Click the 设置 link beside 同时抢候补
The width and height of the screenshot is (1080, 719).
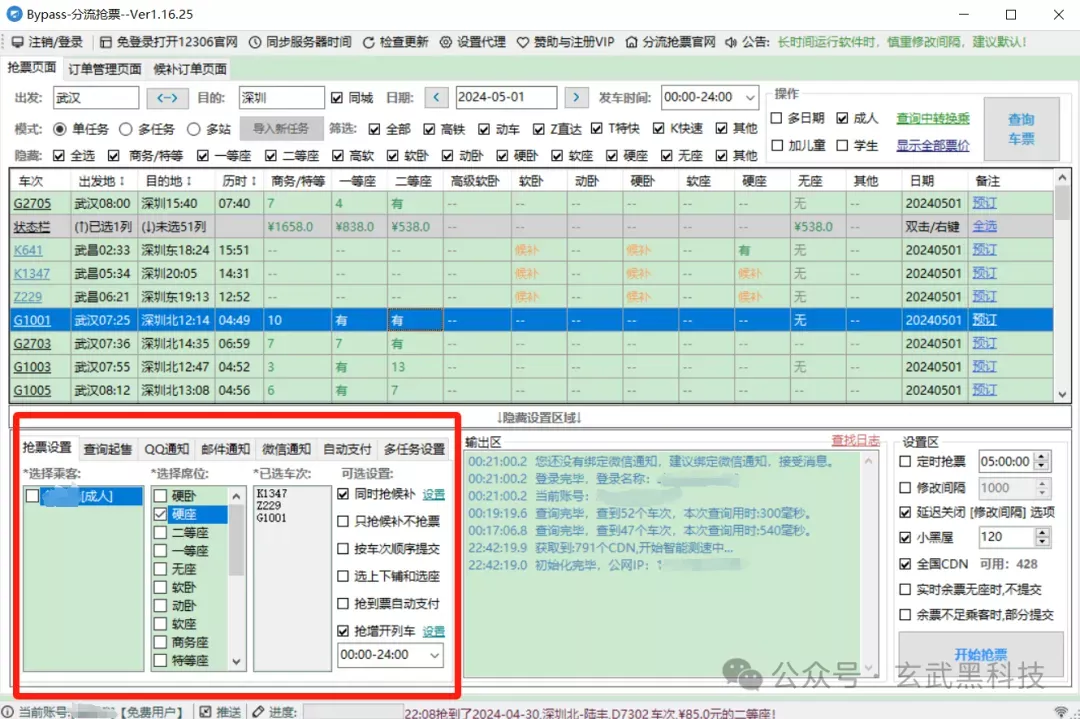click(x=433, y=494)
